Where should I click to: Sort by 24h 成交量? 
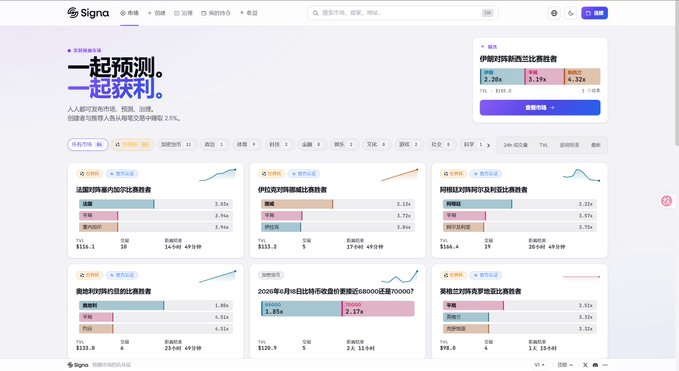pyautogui.click(x=515, y=145)
